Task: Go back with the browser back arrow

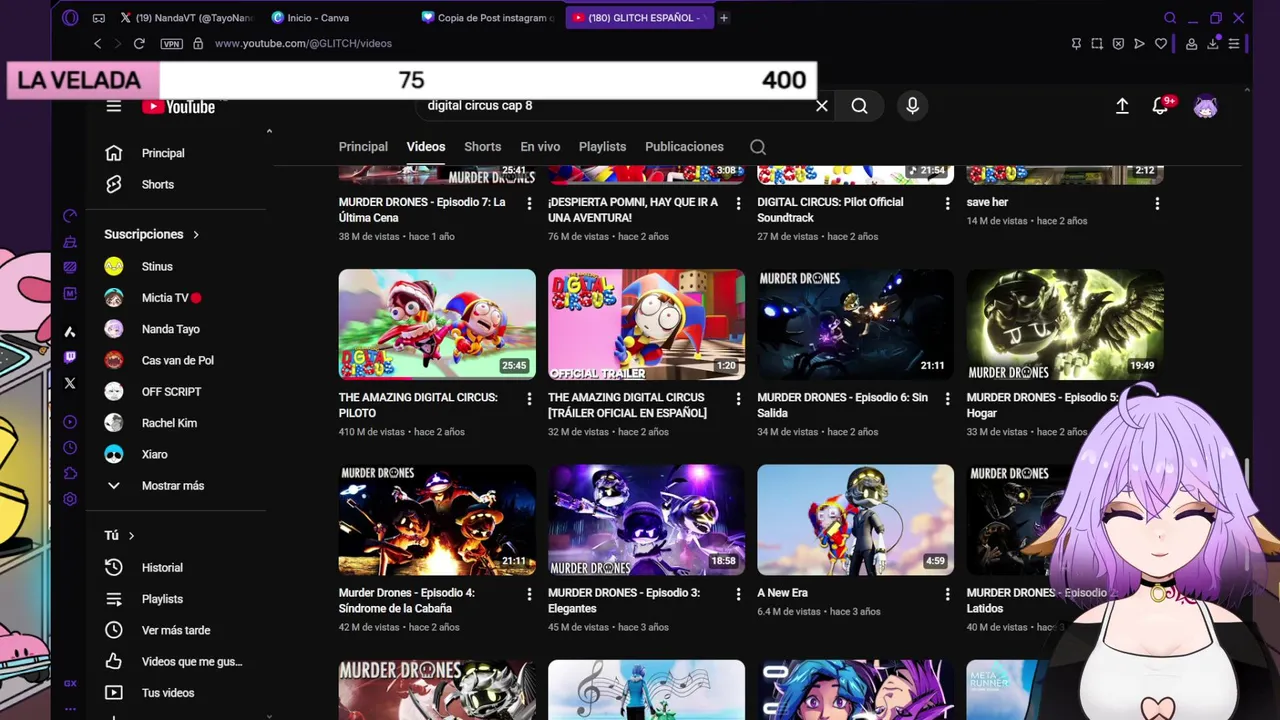Action: pos(97,43)
